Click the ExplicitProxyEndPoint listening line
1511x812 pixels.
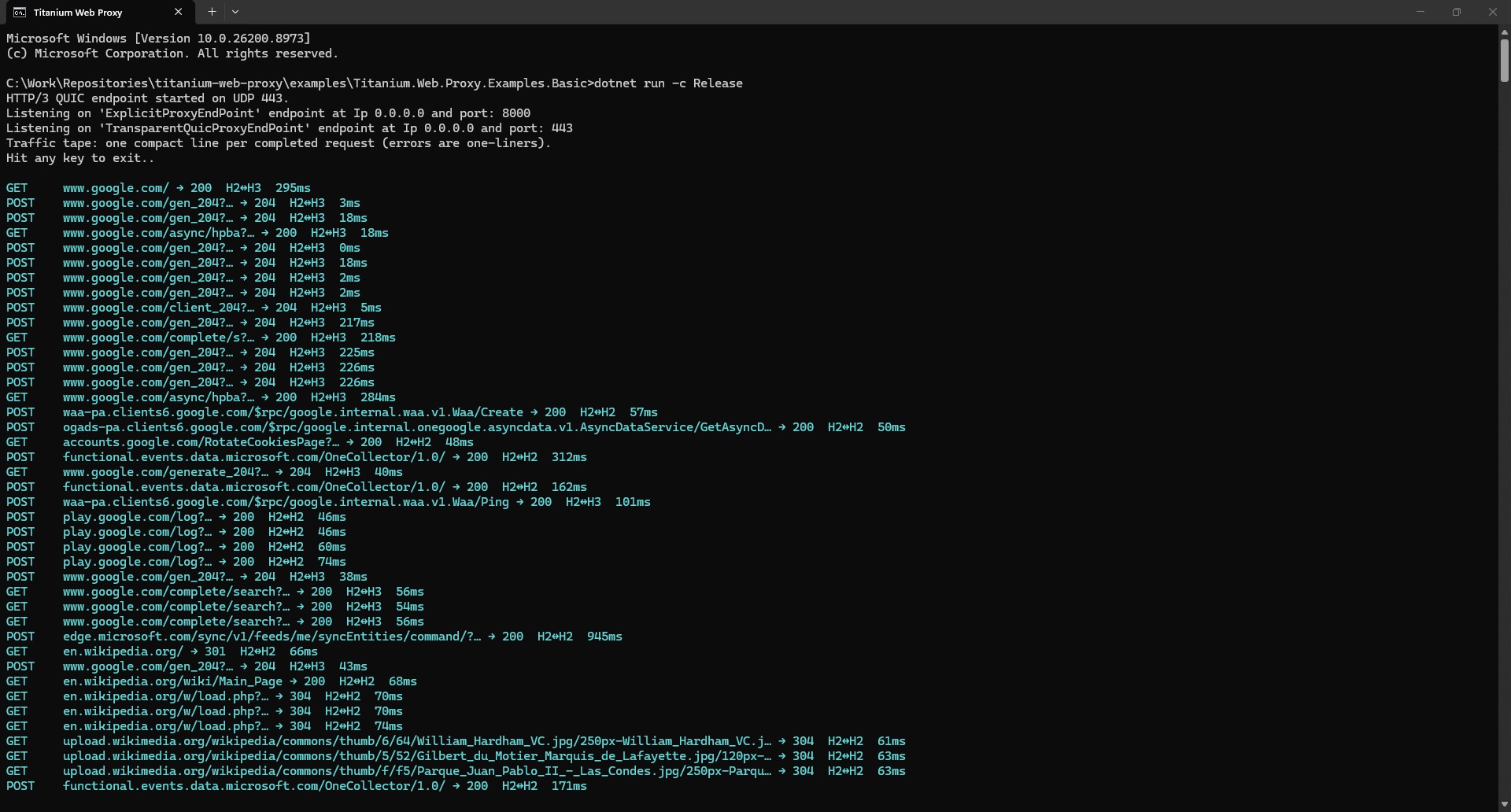(x=268, y=113)
